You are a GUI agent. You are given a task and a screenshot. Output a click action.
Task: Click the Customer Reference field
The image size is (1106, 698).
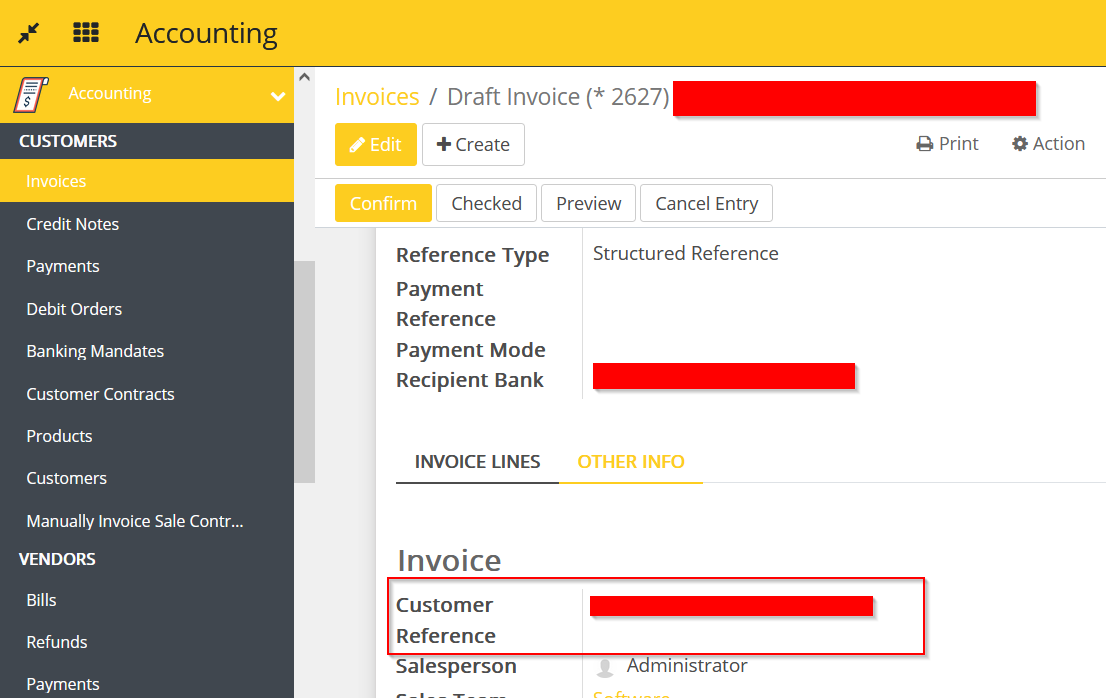[730, 604]
